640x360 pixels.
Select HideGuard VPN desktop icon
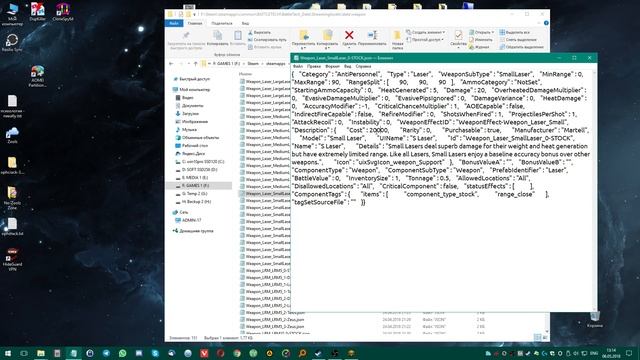point(12,259)
